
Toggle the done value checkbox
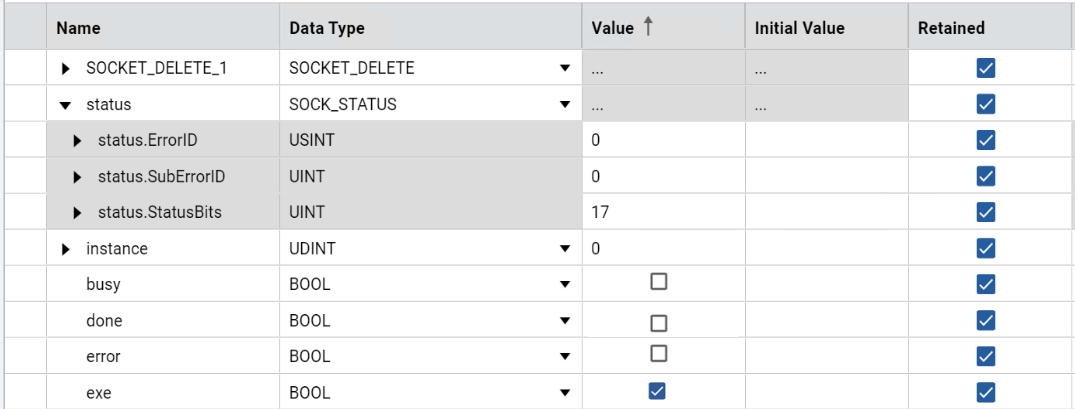point(658,322)
